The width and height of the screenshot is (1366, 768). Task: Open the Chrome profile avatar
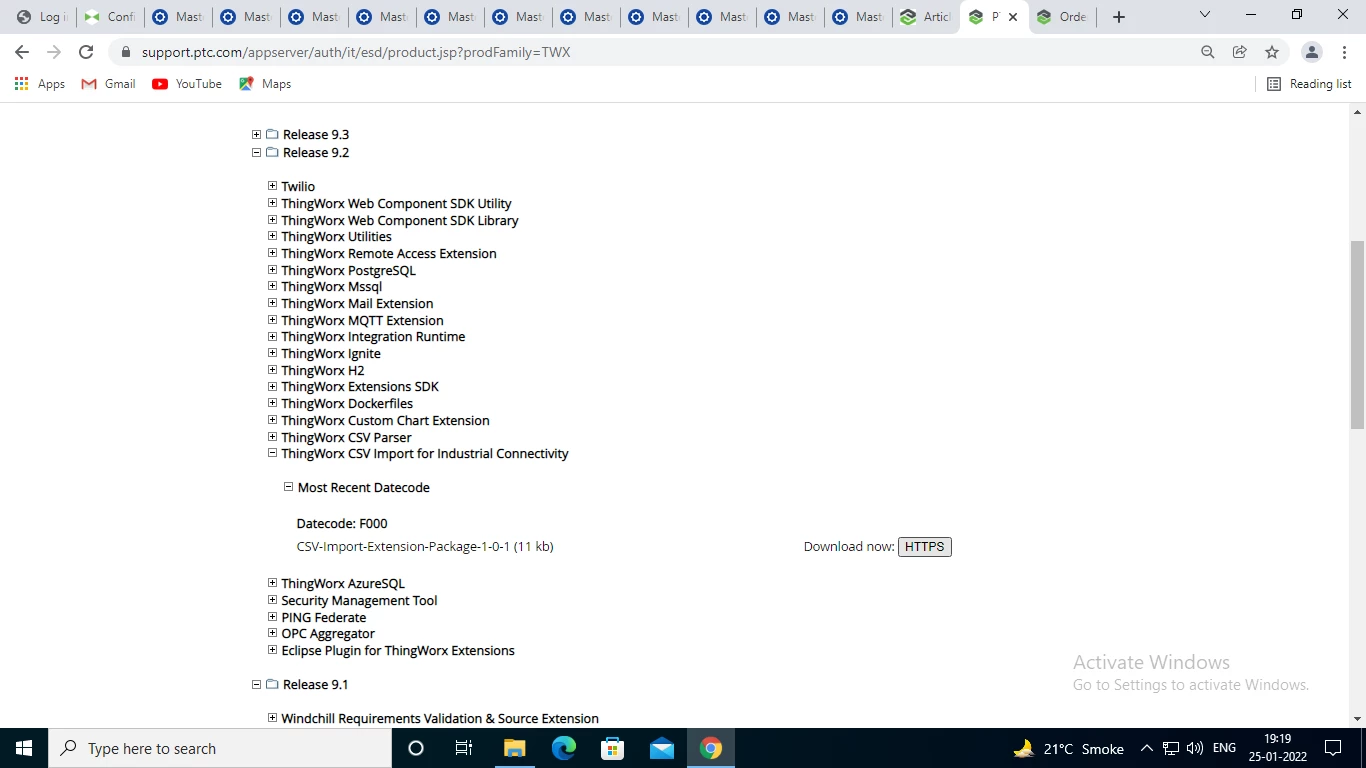(x=1312, y=52)
